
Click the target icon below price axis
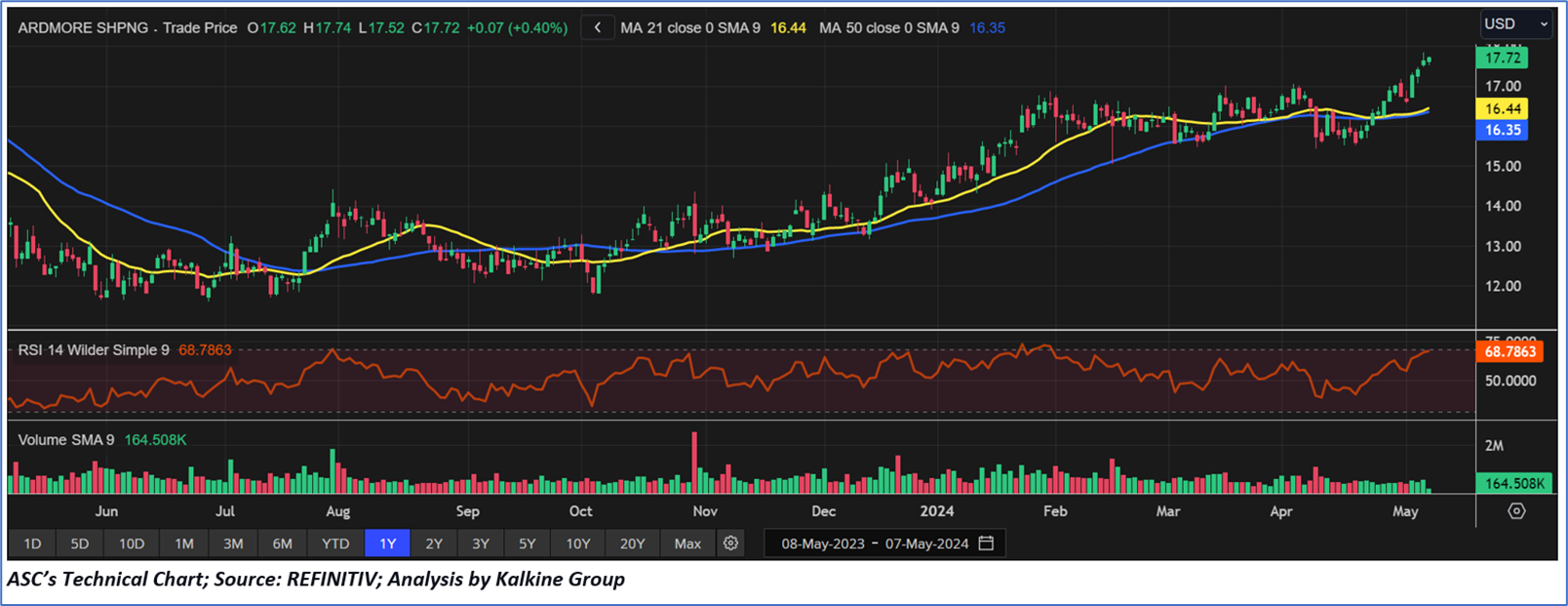[x=1515, y=511]
